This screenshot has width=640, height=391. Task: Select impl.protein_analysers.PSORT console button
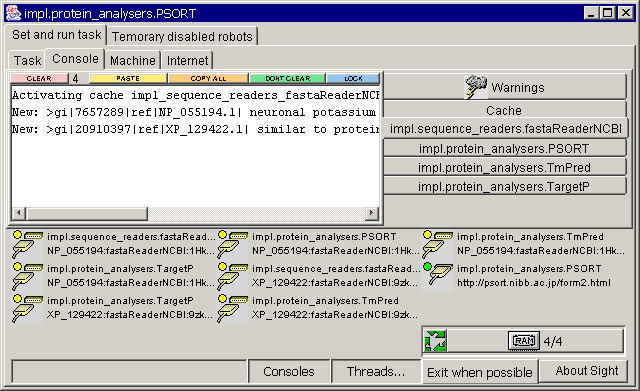coord(504,148)
